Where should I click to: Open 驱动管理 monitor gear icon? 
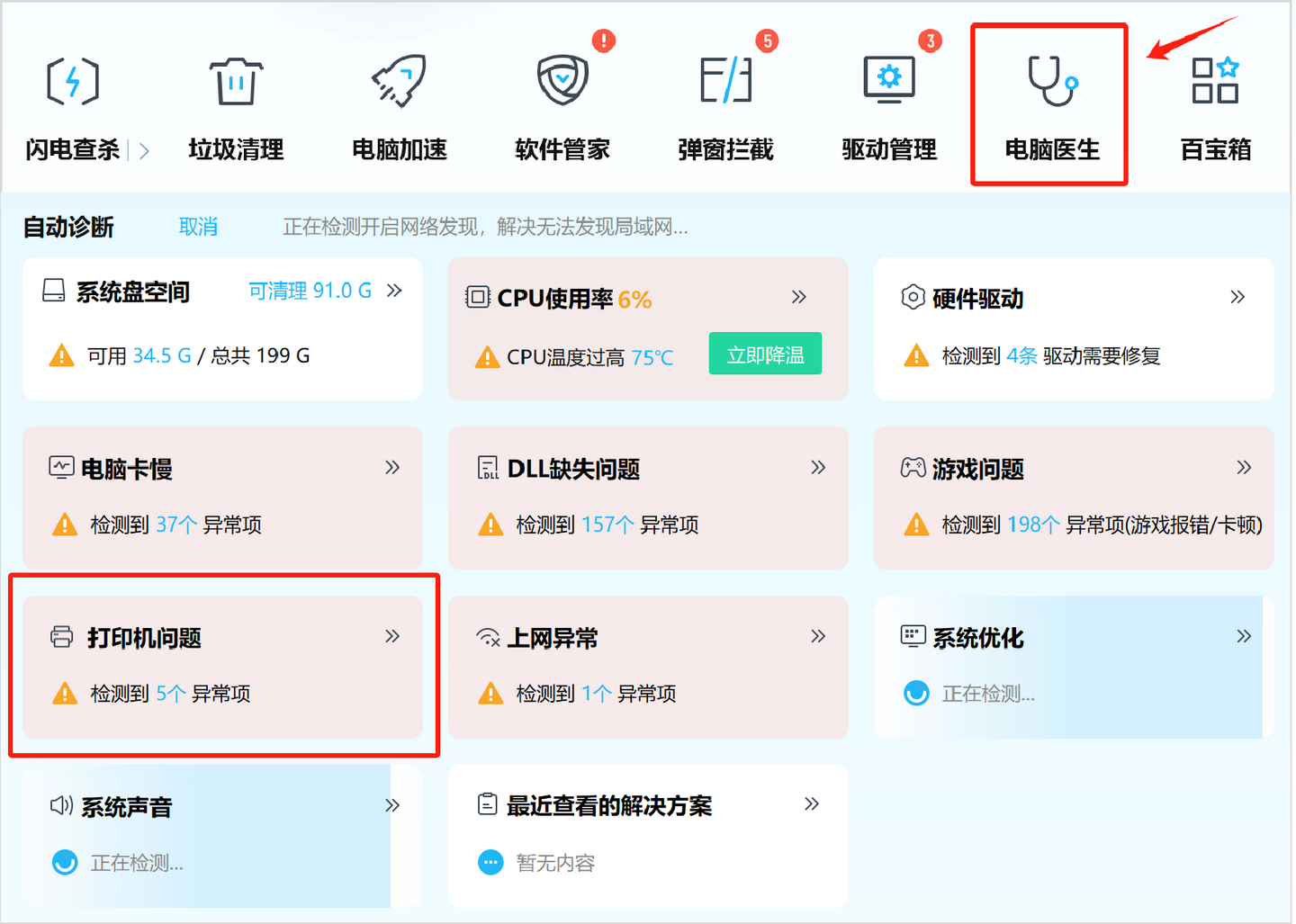(x=889, y=81)
